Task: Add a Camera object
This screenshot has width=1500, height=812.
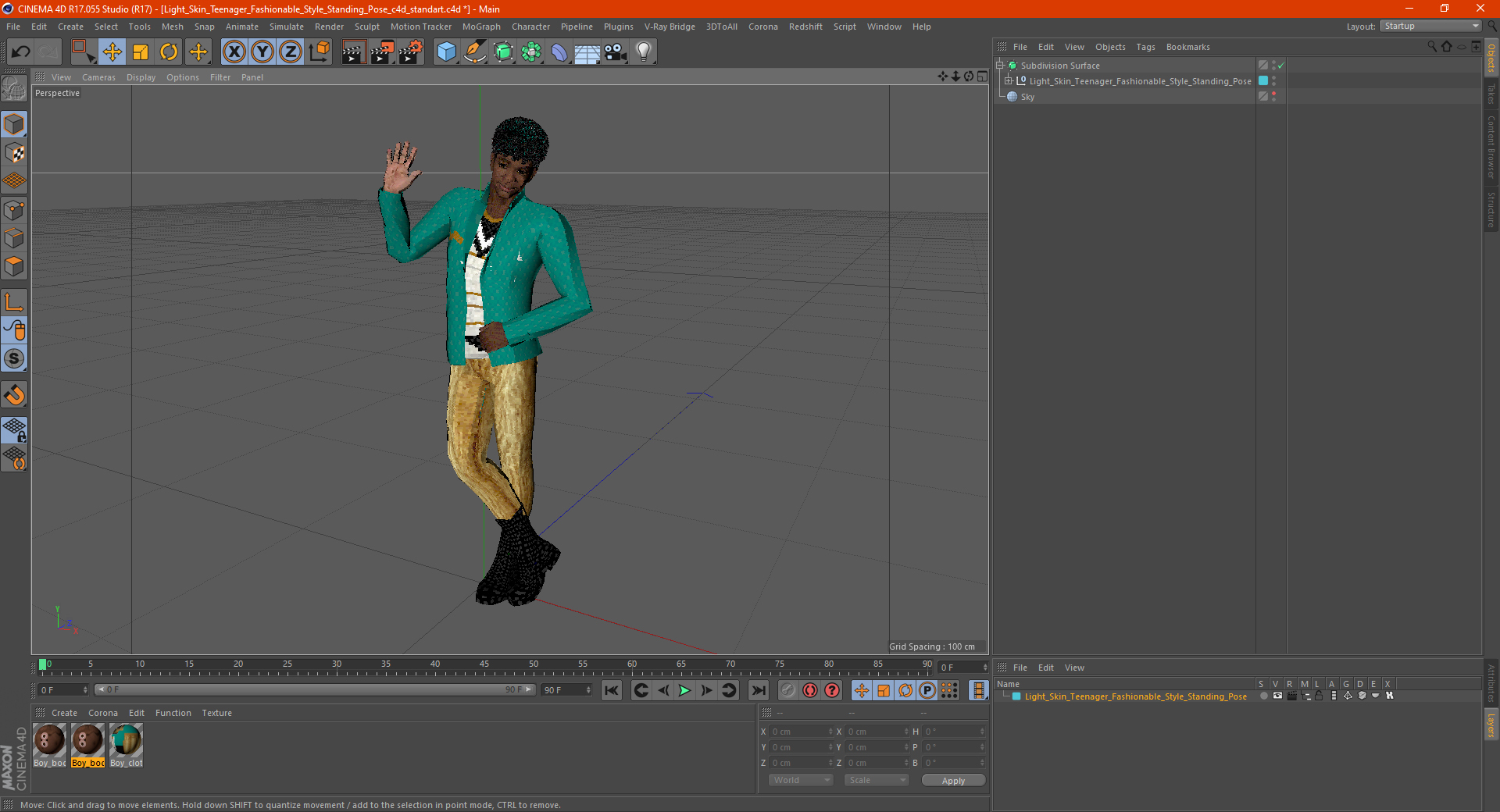Action: (x=616, y=52)
